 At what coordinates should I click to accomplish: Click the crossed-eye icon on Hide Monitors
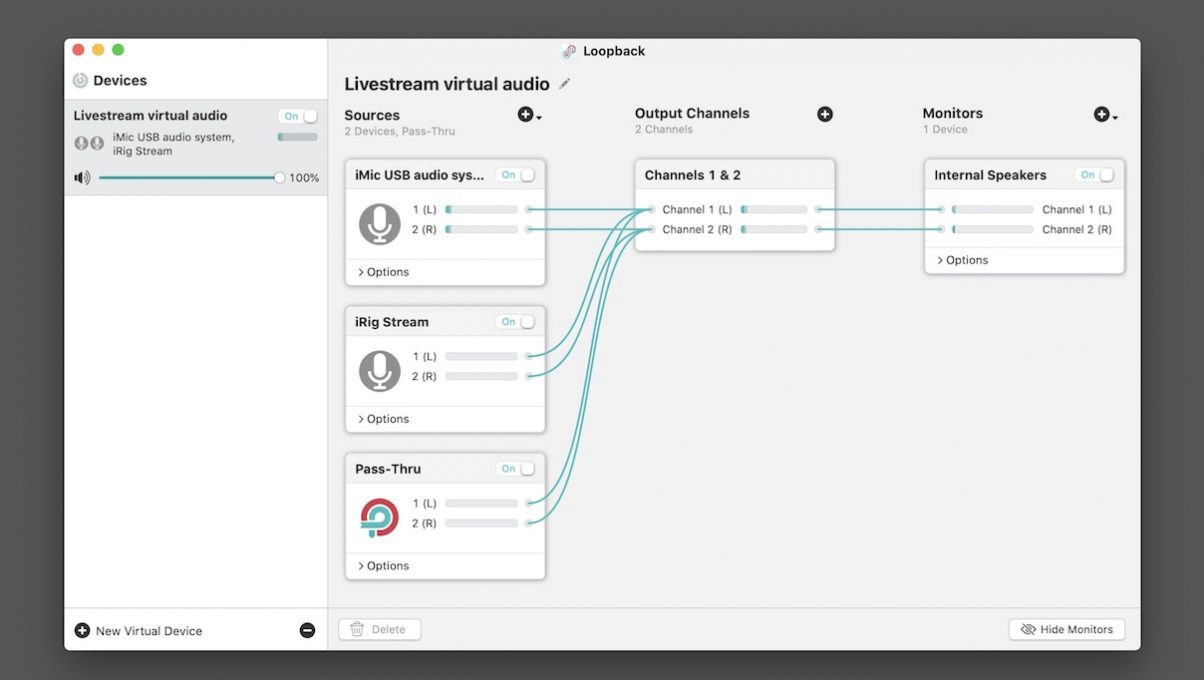[1027, 629]
